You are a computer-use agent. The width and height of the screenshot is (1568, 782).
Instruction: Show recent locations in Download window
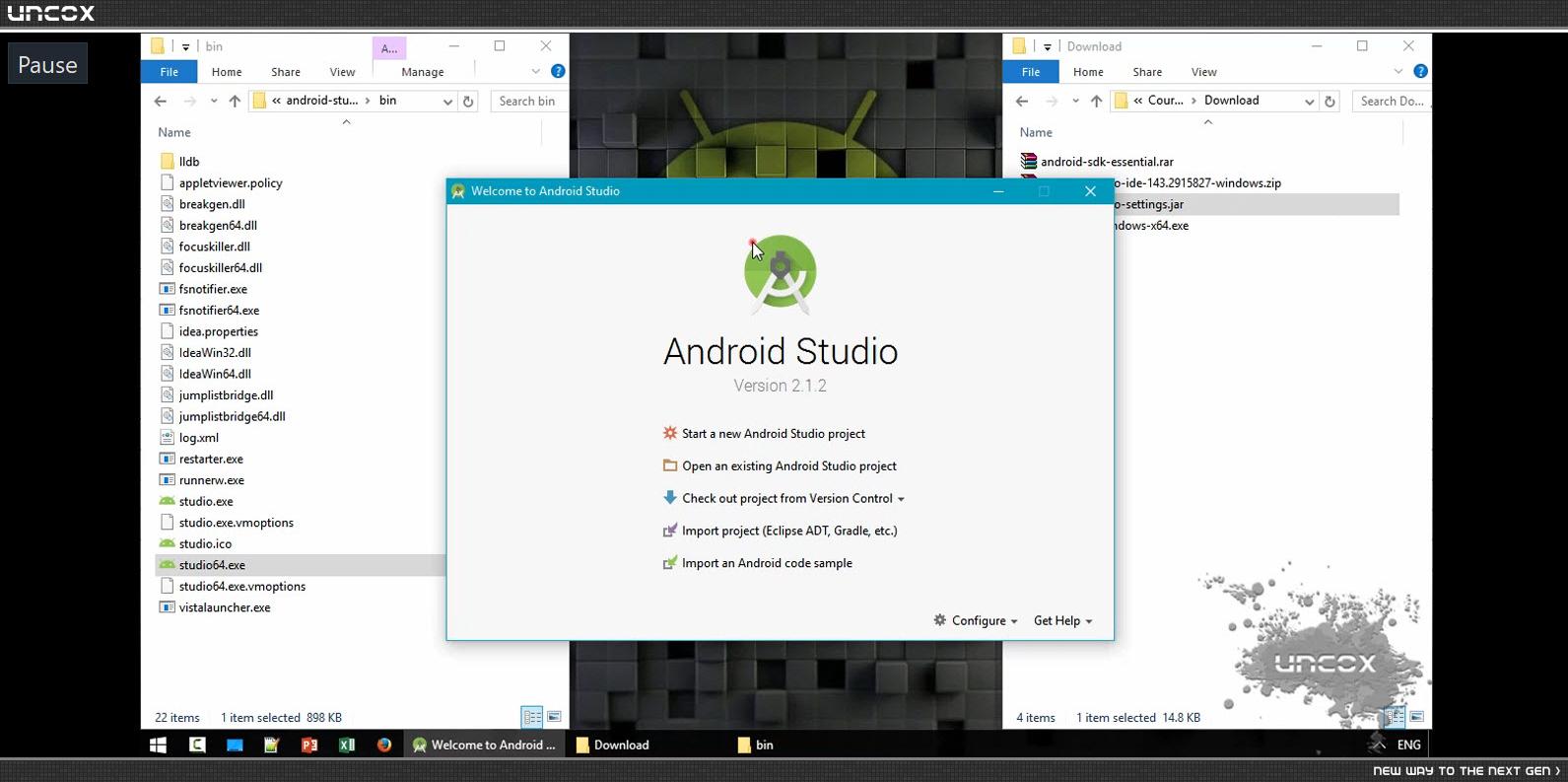click(x=1074, y=102)
